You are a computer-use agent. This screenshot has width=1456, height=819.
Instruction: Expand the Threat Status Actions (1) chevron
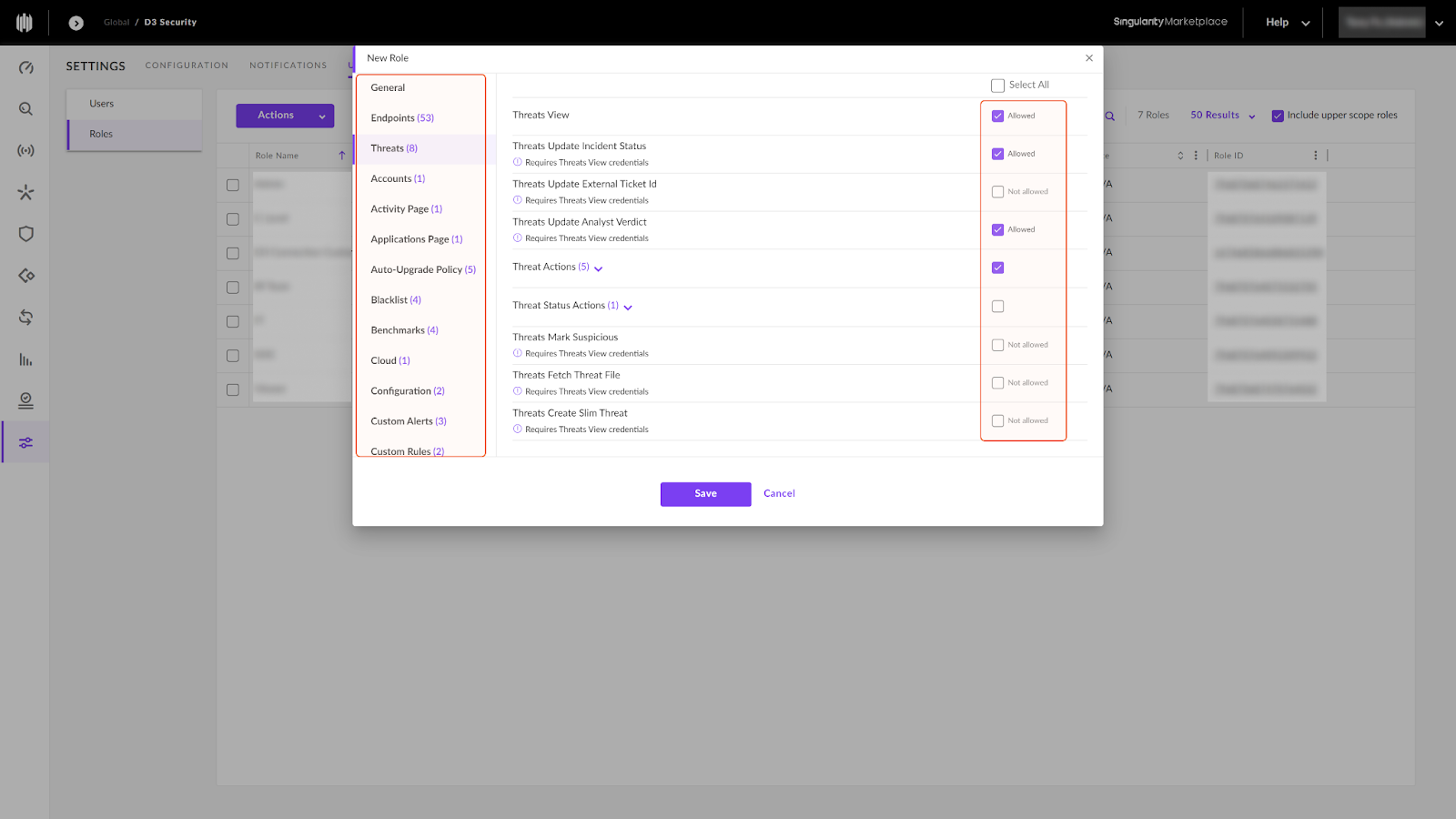click(628, 308)
